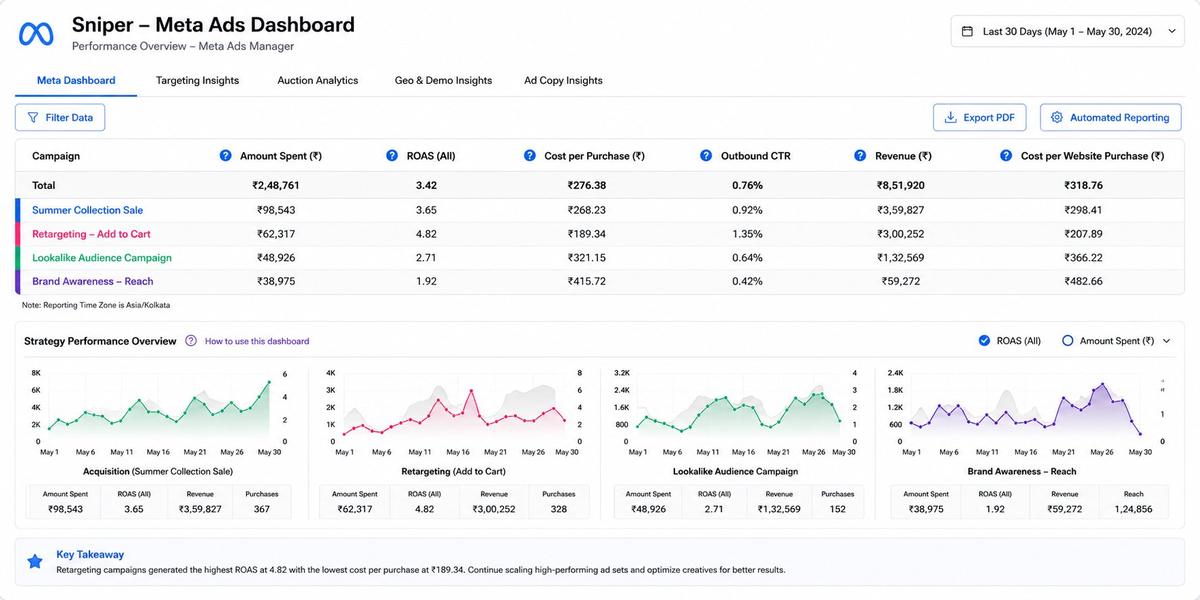
Task: Click the Reporting Time Zone note
Action: (x=96, y=305)
